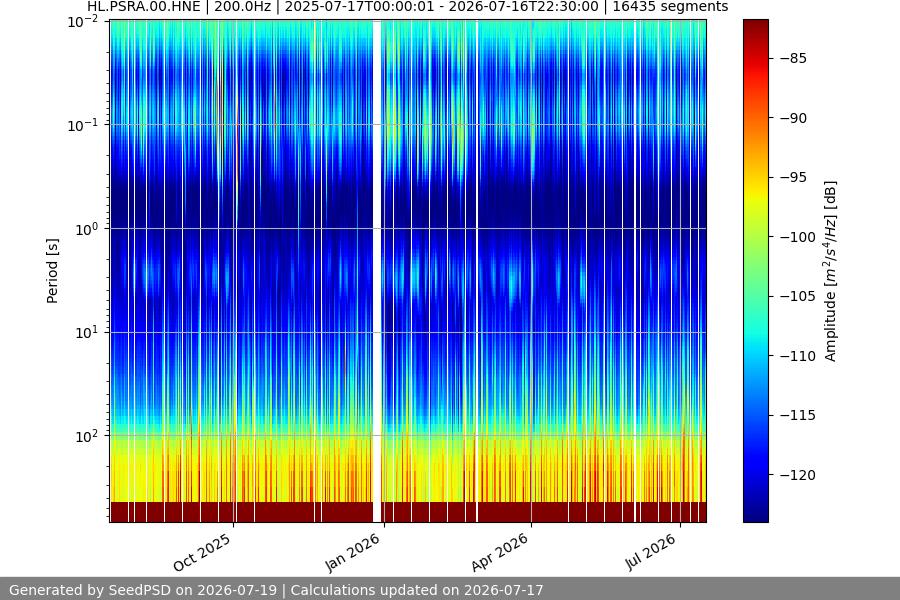Click the dark red top of colorbar

click(x=756, y=26)
